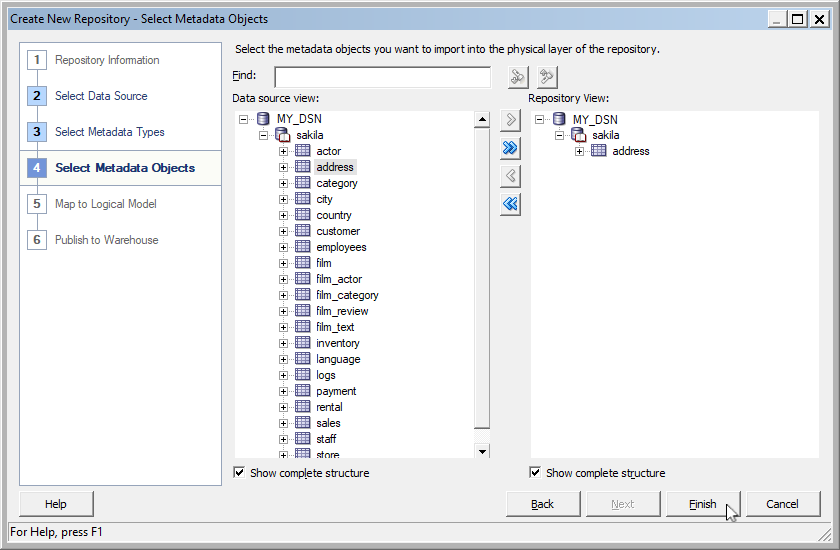
Task: Expand the sales table node
Action: point(283,424)
